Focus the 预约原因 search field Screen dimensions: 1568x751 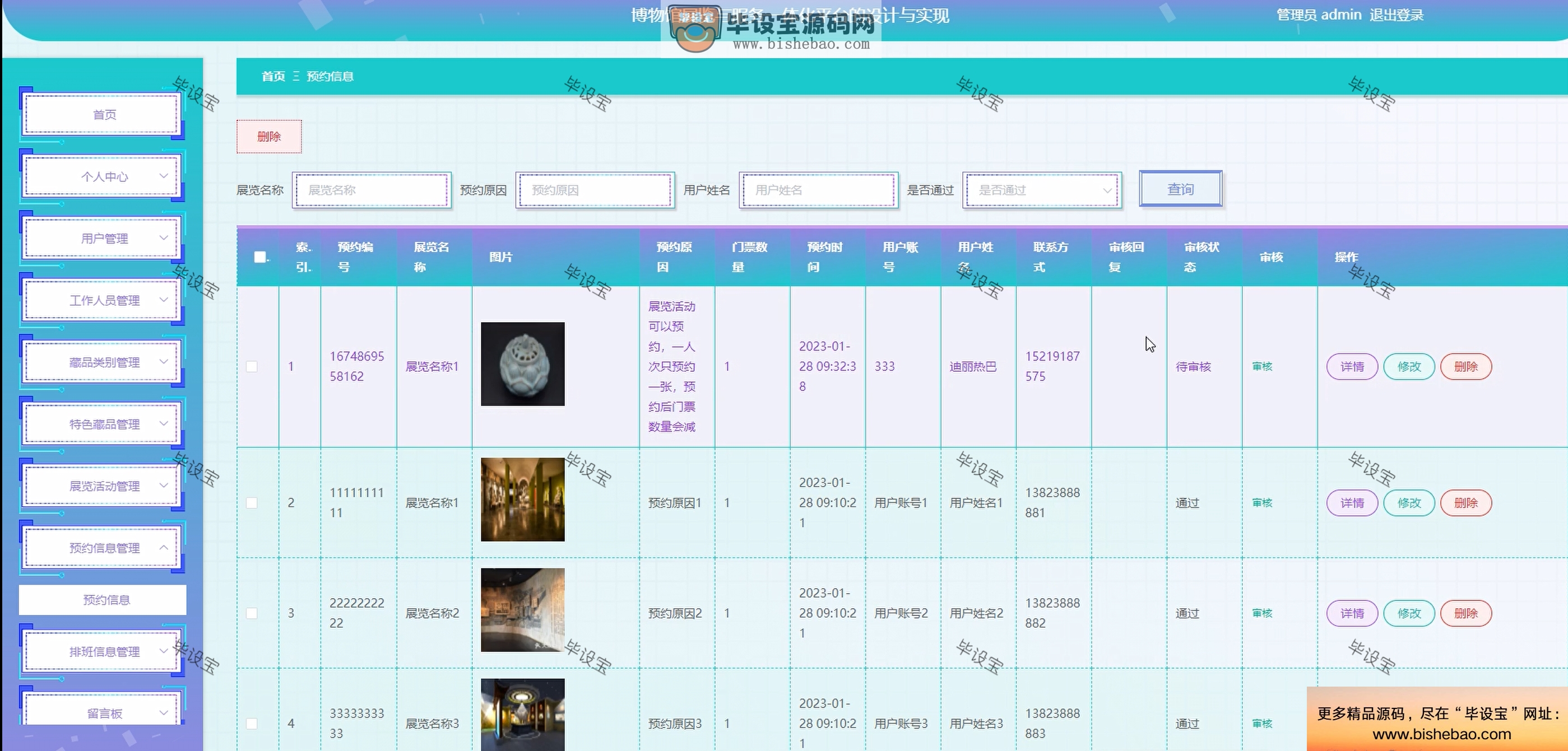point(595,190)
